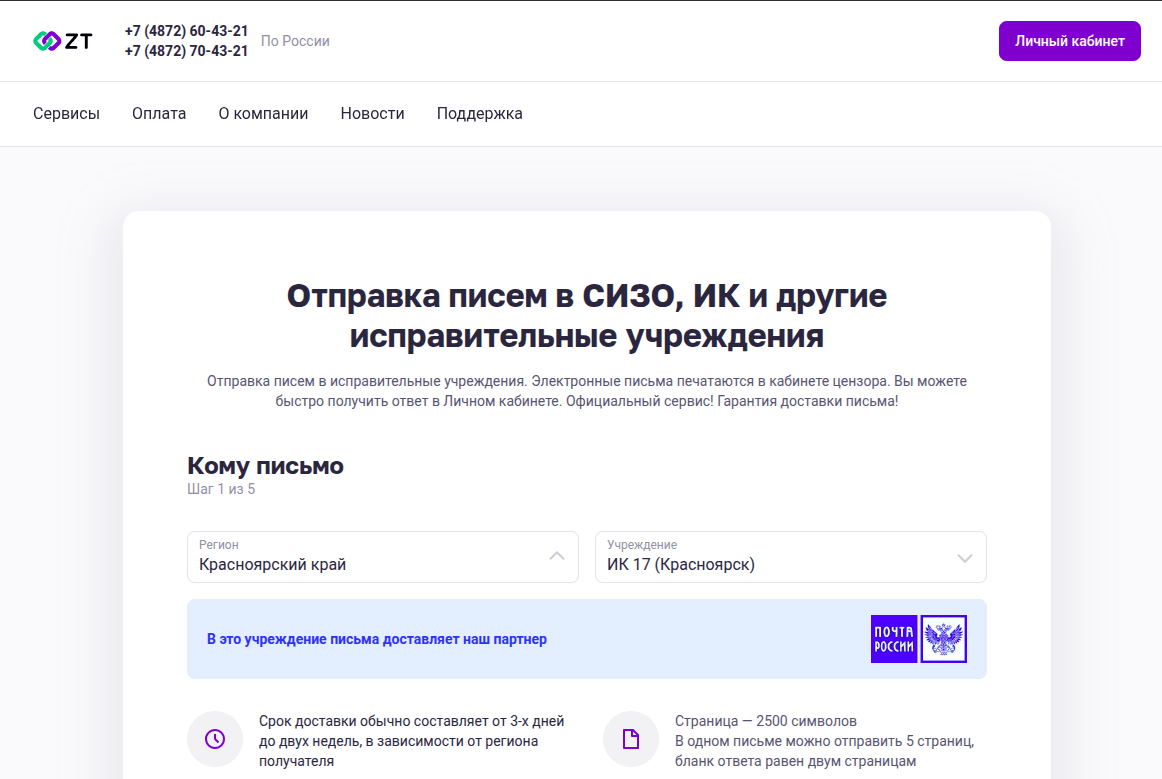Click the ZT company logo
The width and height of the screenshot is (1162, 779).
[x=62, y=41]
